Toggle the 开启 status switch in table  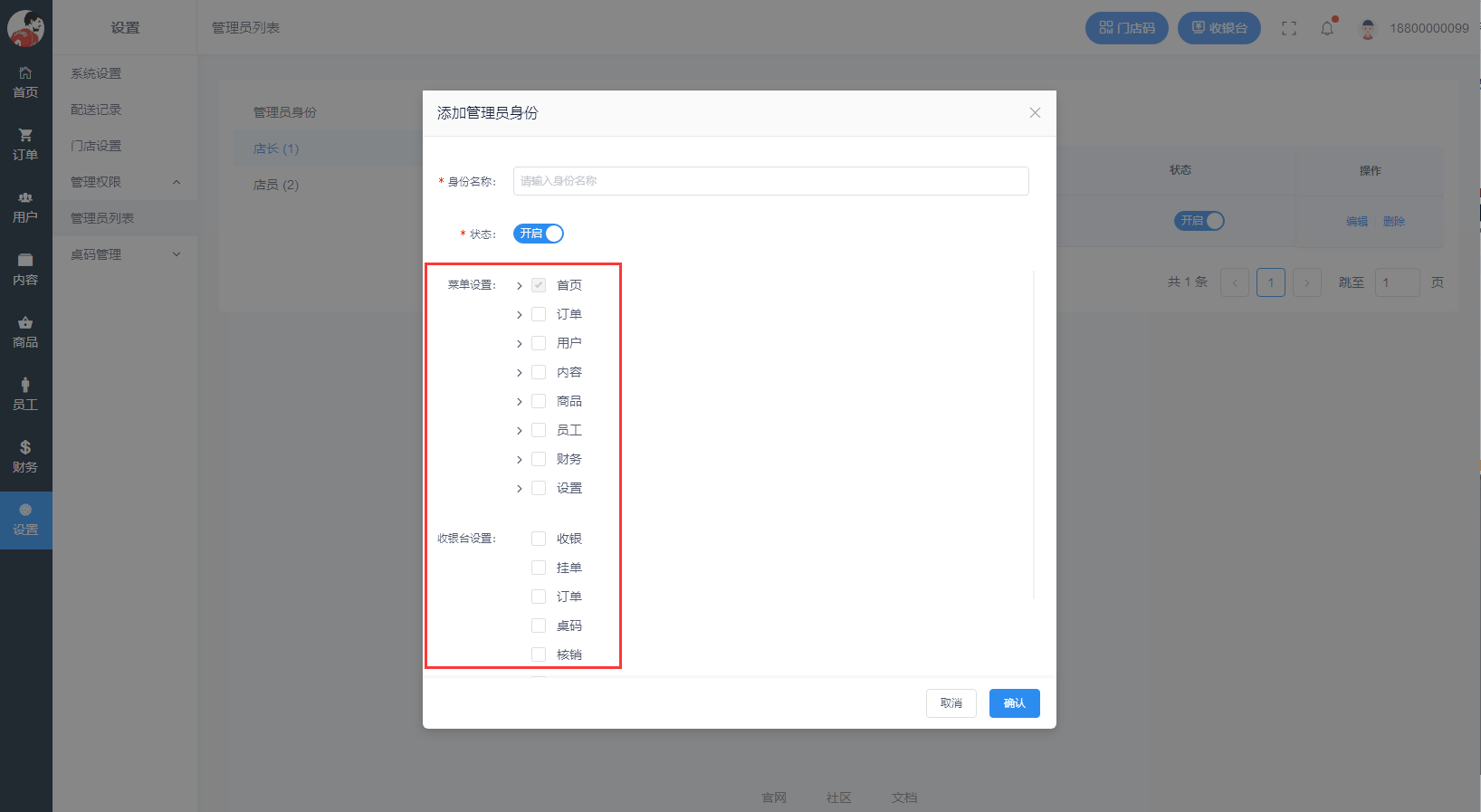[x=1199, y=221]
